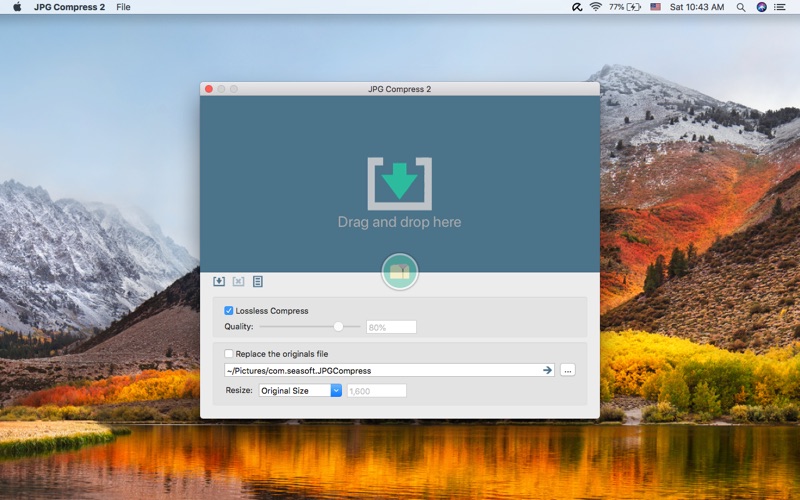Click the remove images icon
This screenshot has width=800, height=500.
238,281
